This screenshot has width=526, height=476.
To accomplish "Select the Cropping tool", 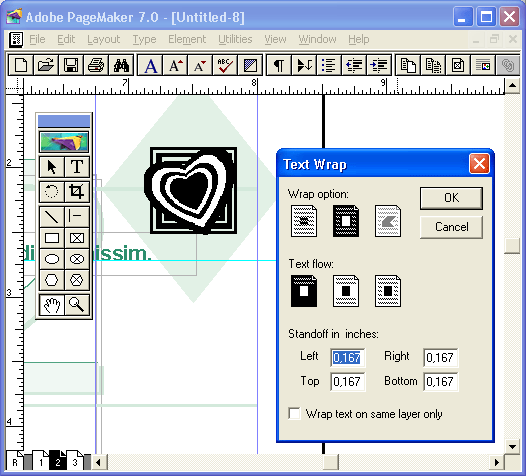I will pos(77,192).
